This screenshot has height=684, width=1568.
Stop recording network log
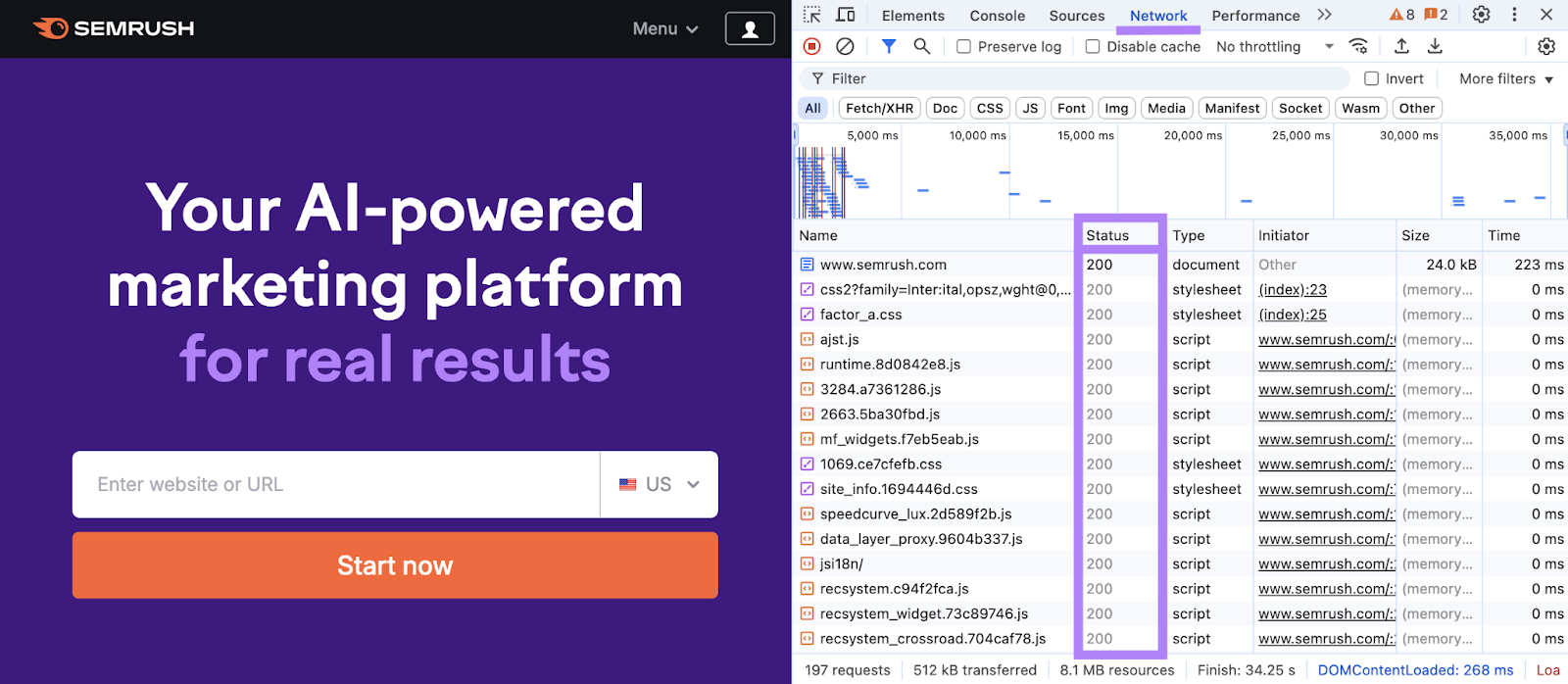tap(811, 46)
